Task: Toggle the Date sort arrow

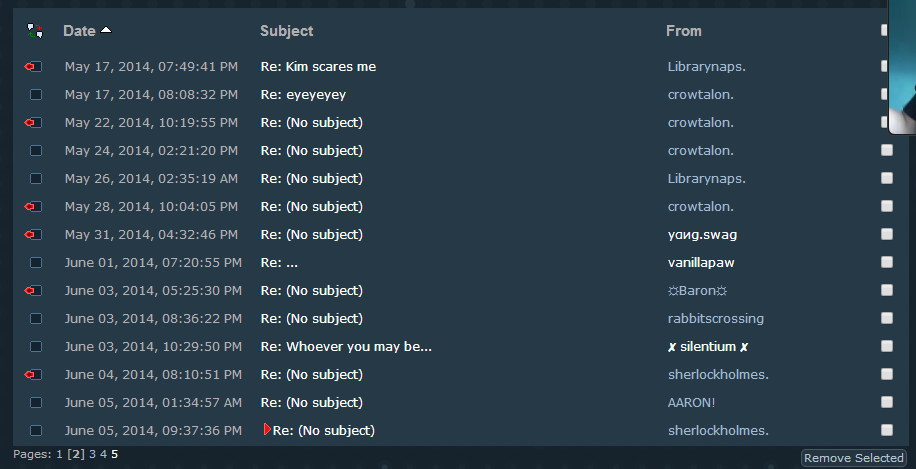Action: [106, 31]
